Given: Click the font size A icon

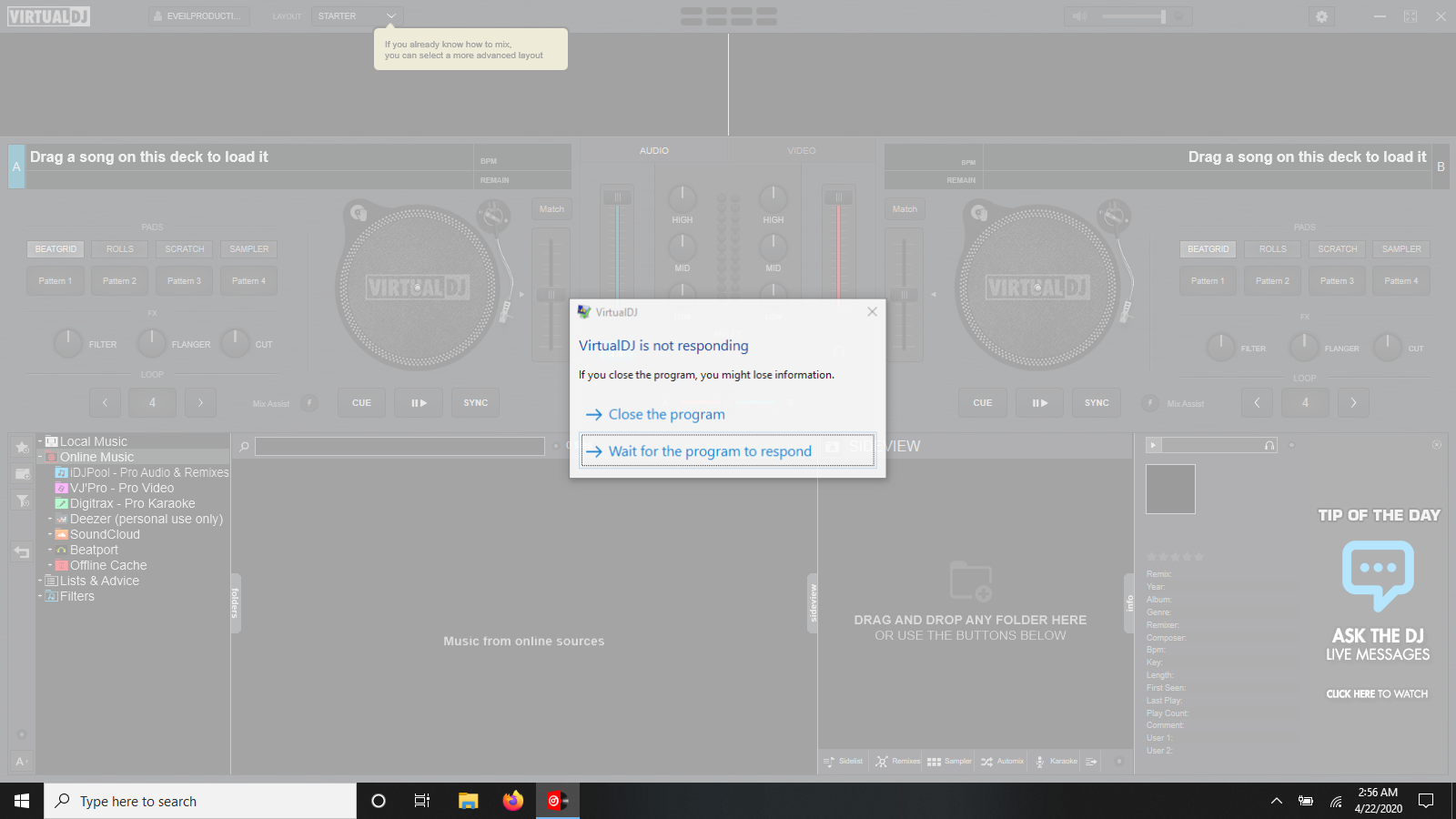Looking at the screenshot, I should (x=22, y=762).
